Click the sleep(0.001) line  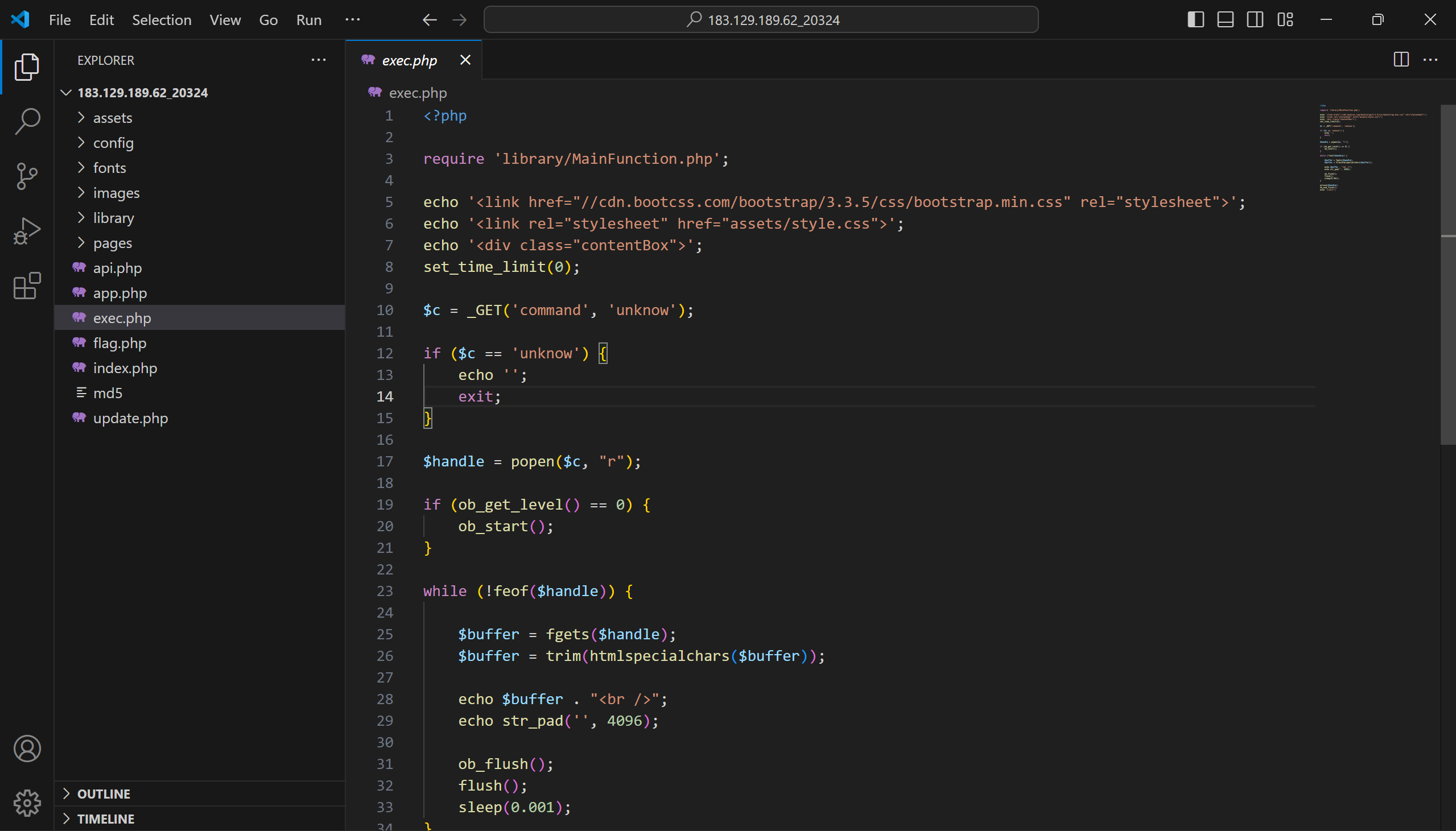(514, 808)
